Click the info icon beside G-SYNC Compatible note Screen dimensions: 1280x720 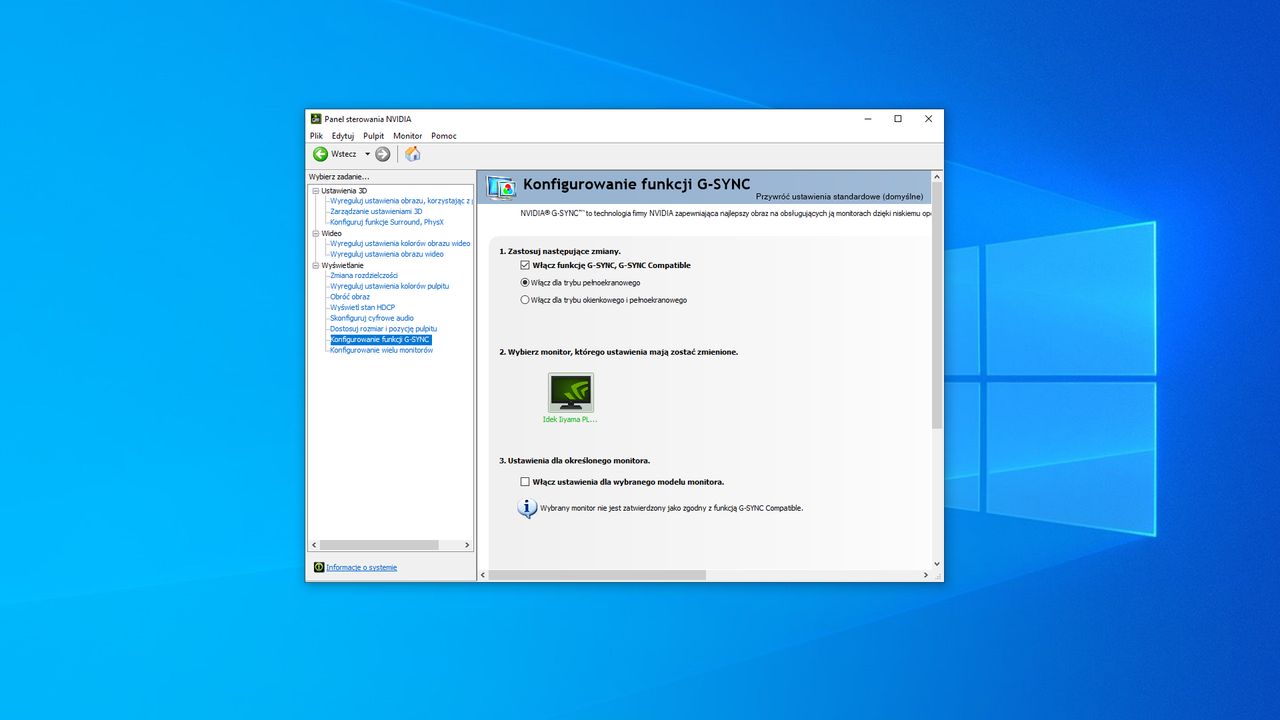pos(527,508)
